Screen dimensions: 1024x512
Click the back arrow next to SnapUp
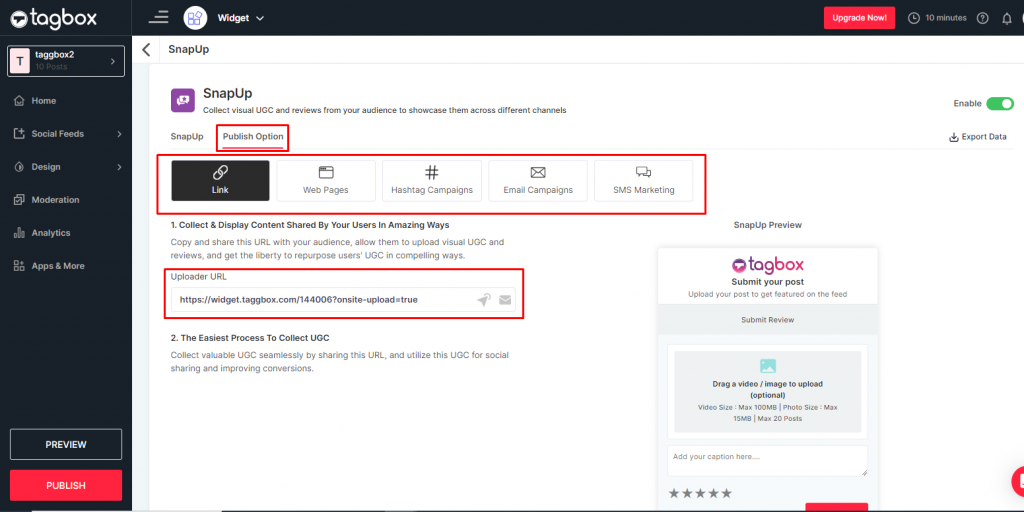pos(147,49)
